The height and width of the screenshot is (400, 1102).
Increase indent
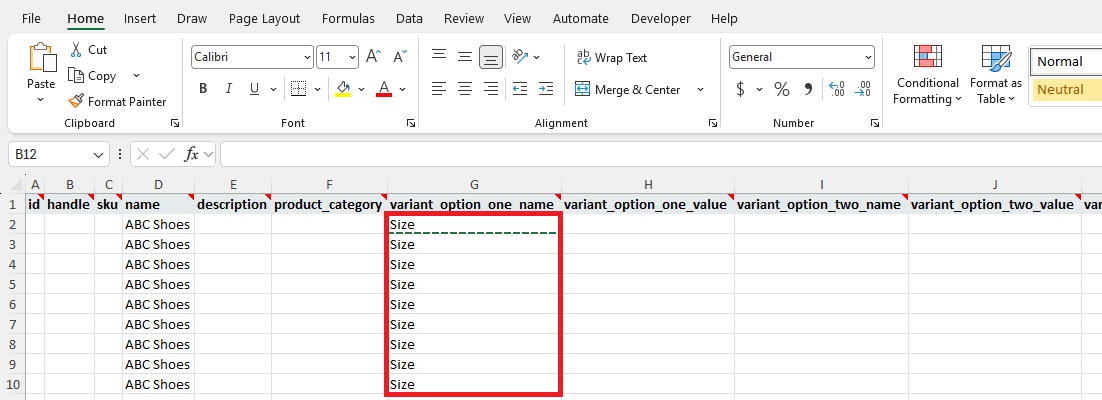(x=545, y=89)
